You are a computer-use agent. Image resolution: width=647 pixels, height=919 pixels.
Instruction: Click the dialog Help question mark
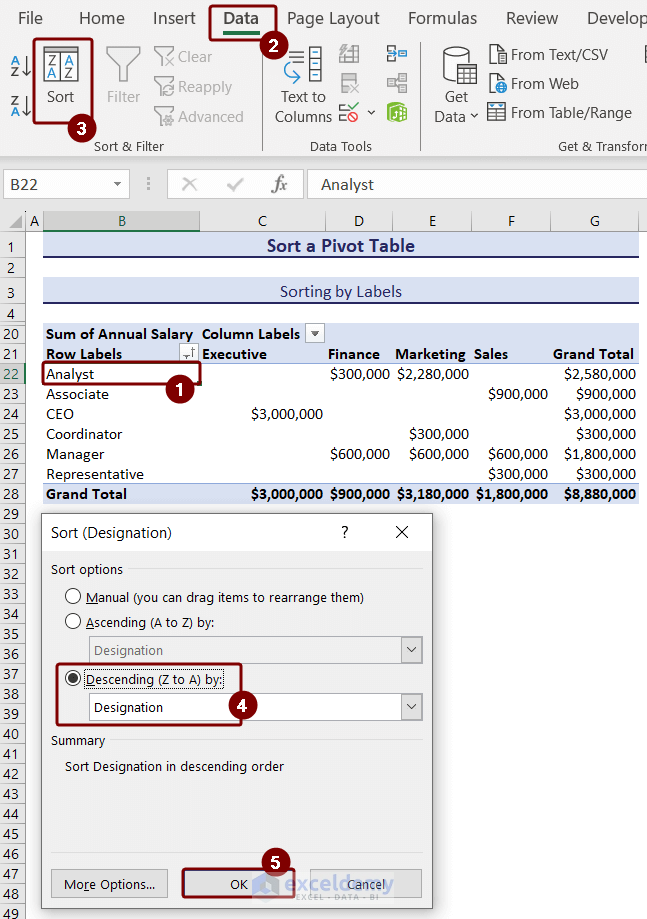coord(345,532)
